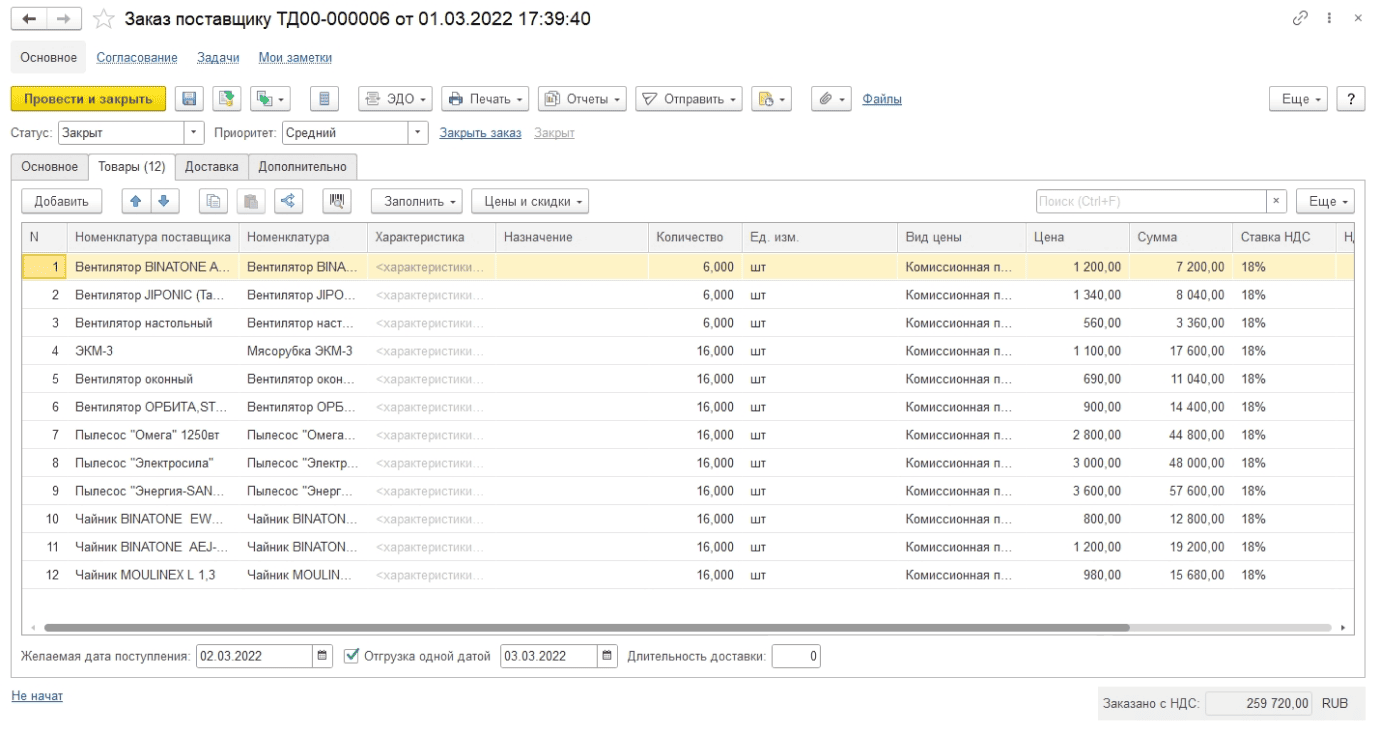Viewport: 1380px width, 732px height.
Task: Click the barcode search icon
Action: pyautogui.click(x=338, y=201)
